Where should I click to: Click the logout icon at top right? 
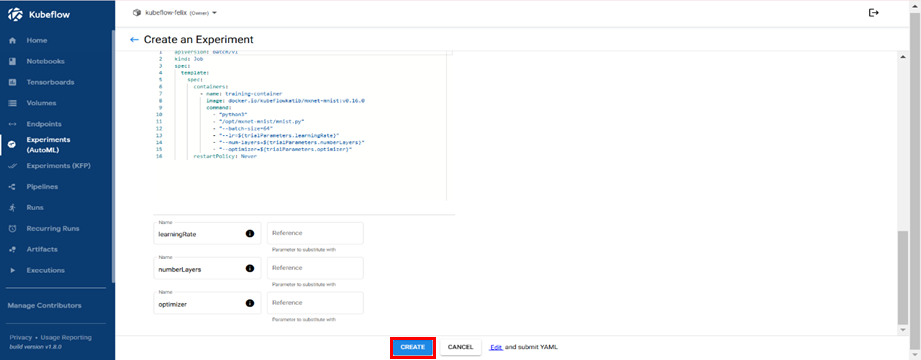(873, 12)
